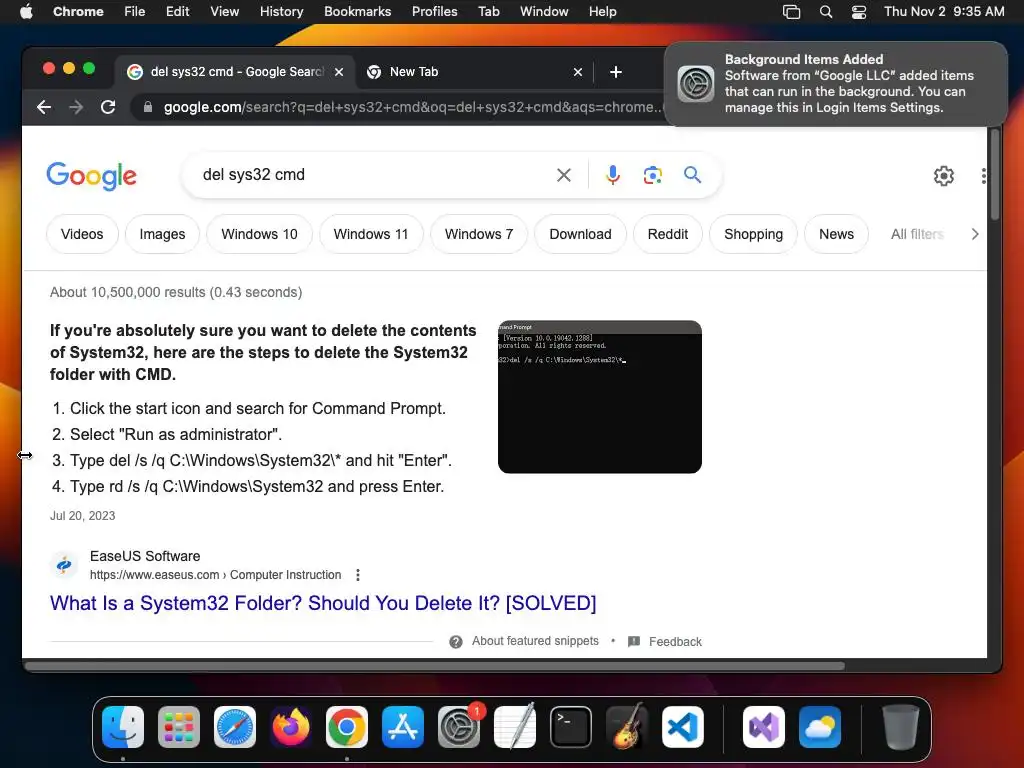Screen dimensions: 1024x768
Task: Click the Chrome icon in the Dock
Action: (347, 727)
